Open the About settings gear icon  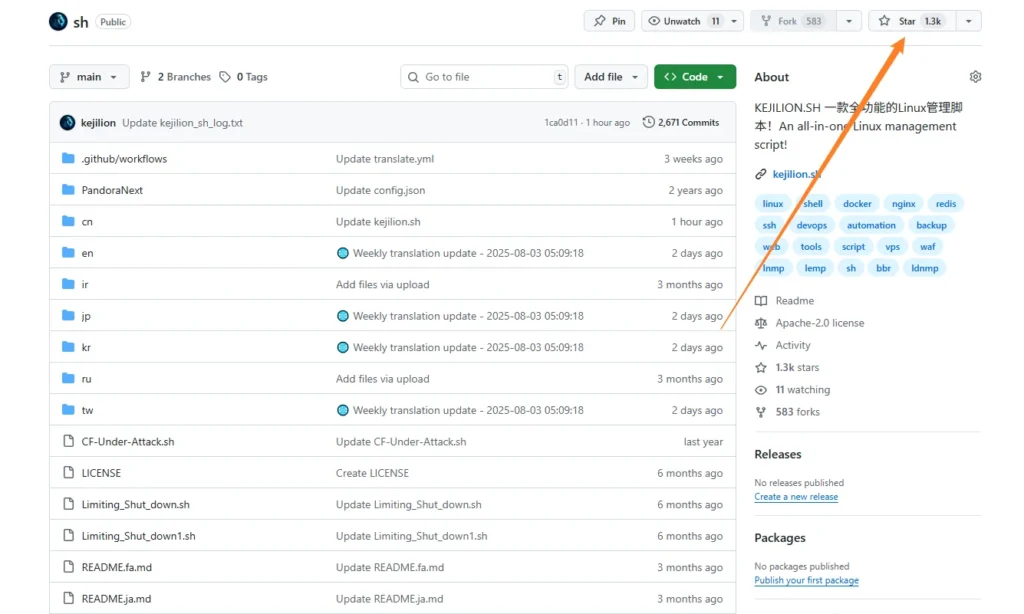point(975,76)
